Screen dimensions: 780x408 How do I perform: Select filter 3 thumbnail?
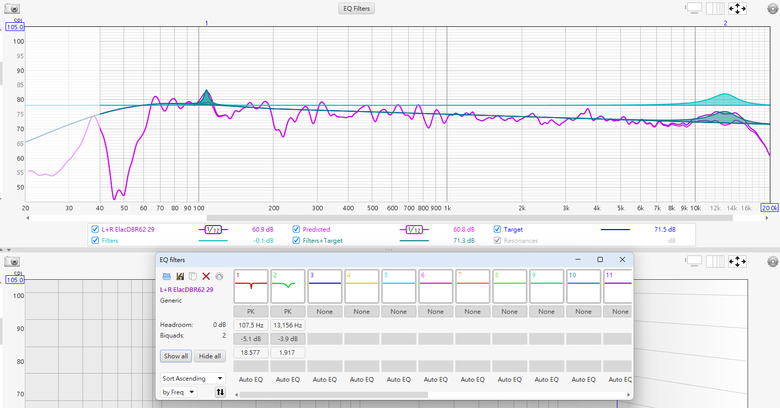click(324, 286)
